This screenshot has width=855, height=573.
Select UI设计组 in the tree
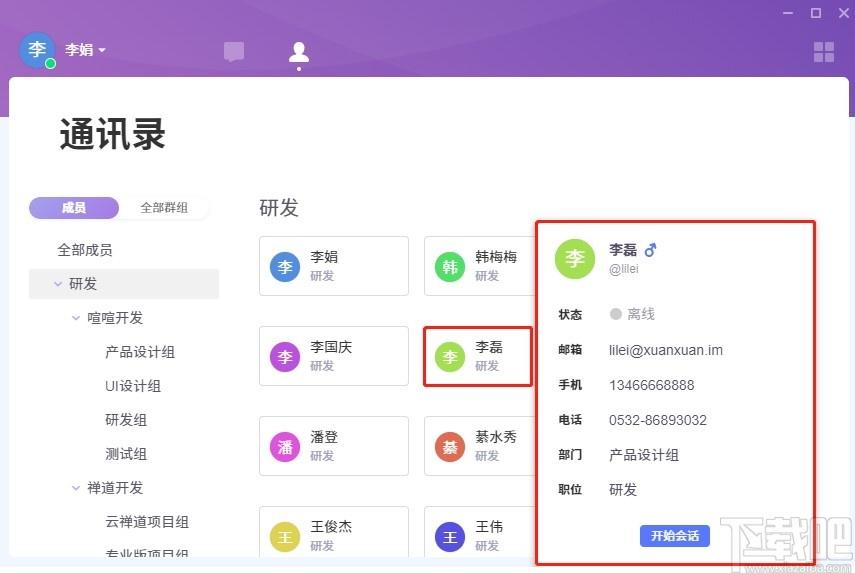point(133,386)
